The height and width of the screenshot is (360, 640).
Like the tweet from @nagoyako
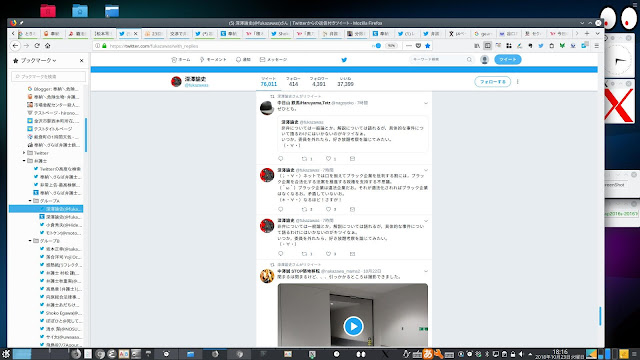click(329, 159)
